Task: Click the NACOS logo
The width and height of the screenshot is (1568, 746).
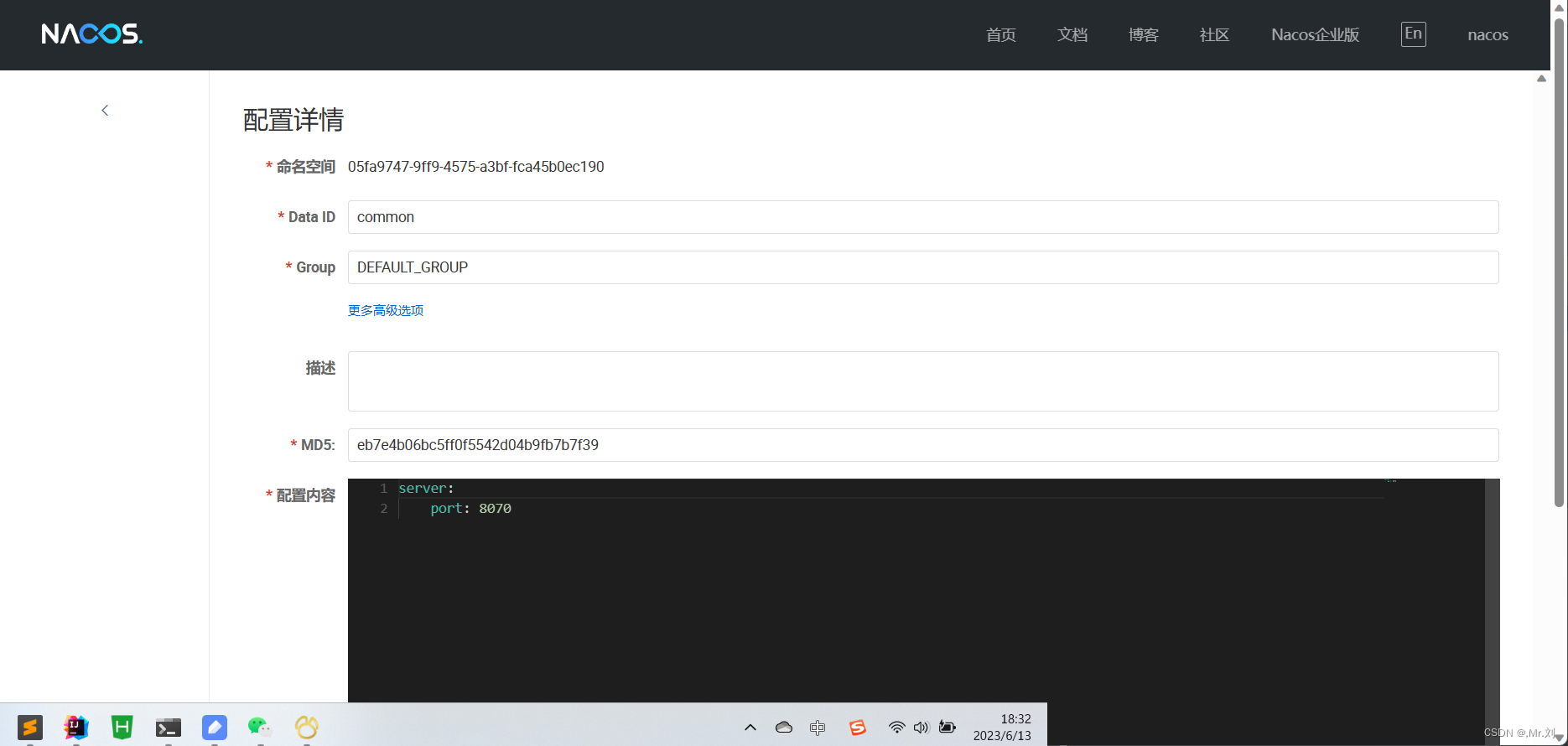Action: point(92,34)
